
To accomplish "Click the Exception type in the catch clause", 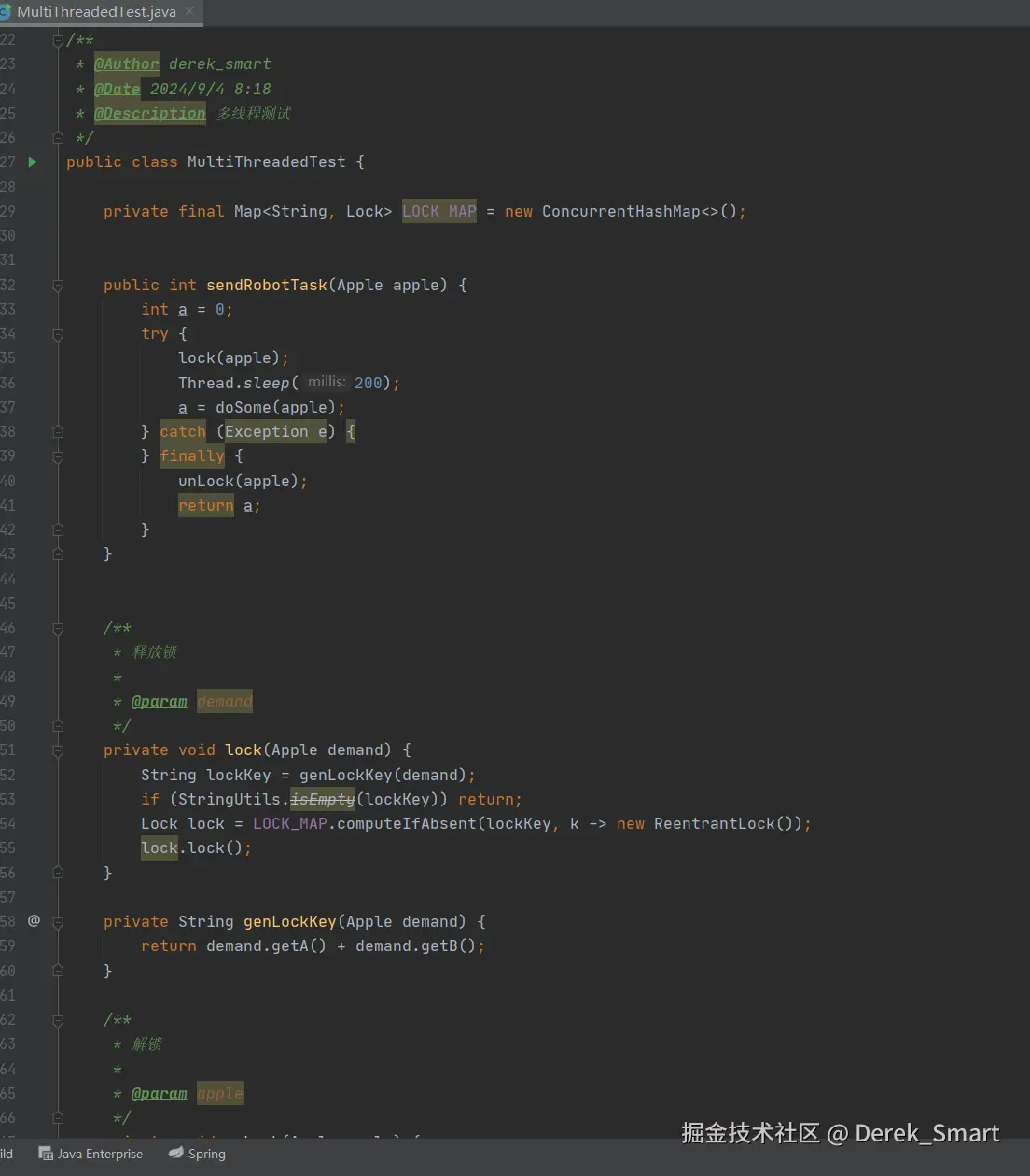I will click(x=267, y=431).
